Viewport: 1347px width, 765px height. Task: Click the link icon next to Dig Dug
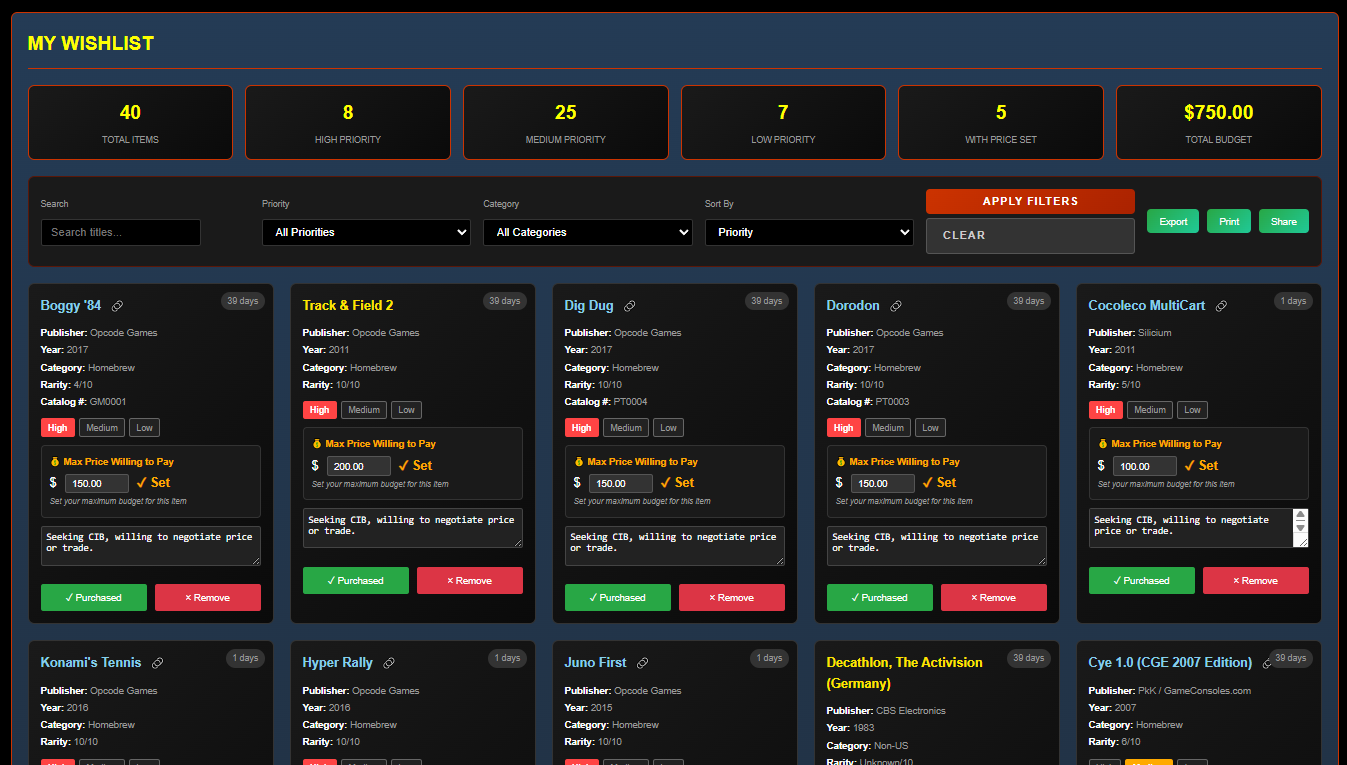click(x=630, y=306)
